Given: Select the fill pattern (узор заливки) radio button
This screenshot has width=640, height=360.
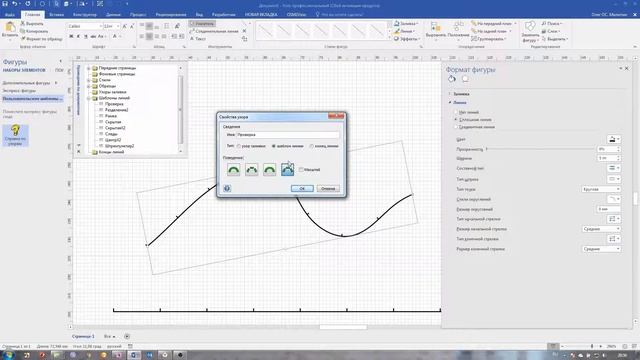Looking at the screenshot, I should [239, 146].
